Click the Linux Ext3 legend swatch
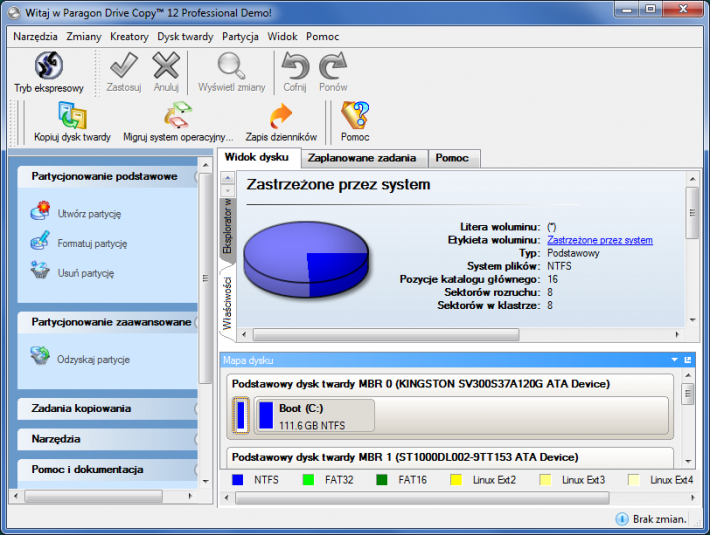710x535 pixels. coord(545,480)
